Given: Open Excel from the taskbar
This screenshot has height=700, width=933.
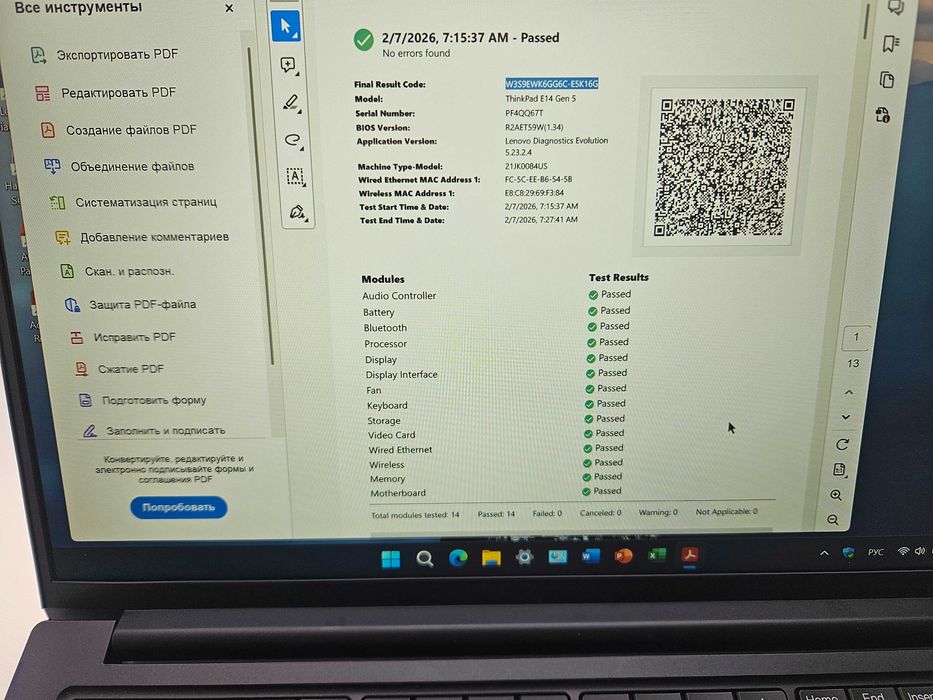Looking at the screenshot, I should [656, 555].
